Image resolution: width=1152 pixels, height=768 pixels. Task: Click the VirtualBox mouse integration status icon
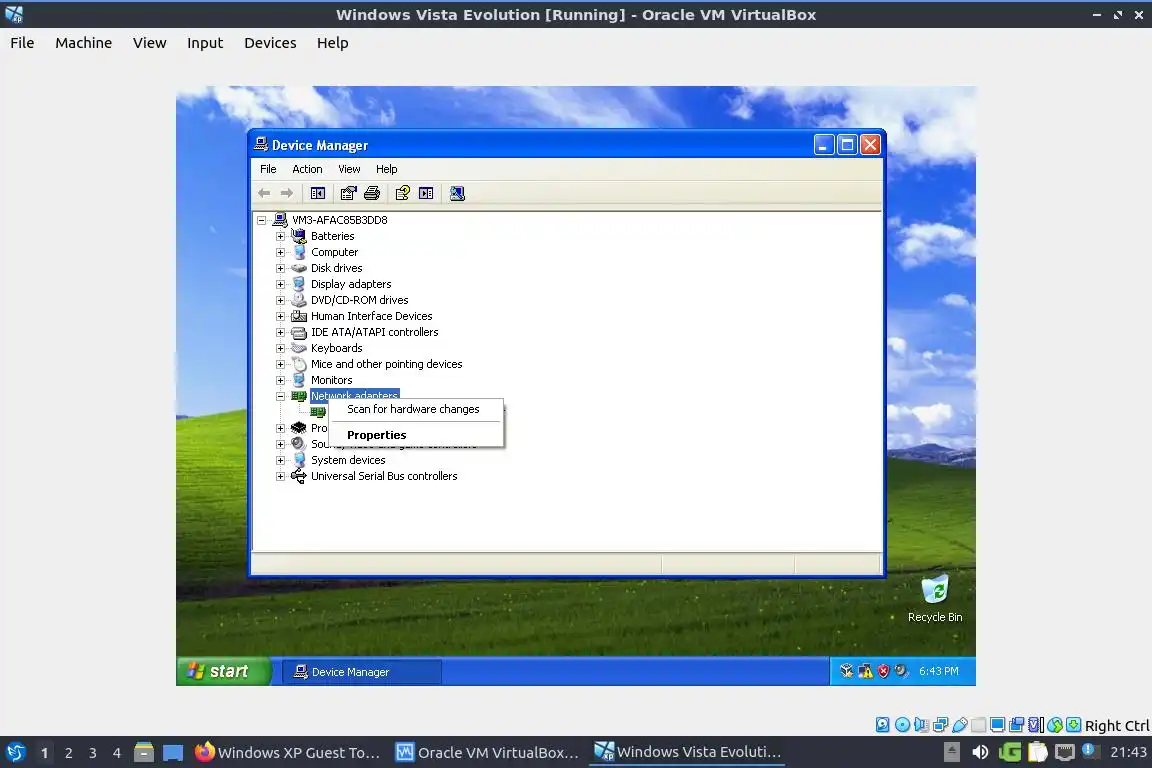(x=1055, y=725)
